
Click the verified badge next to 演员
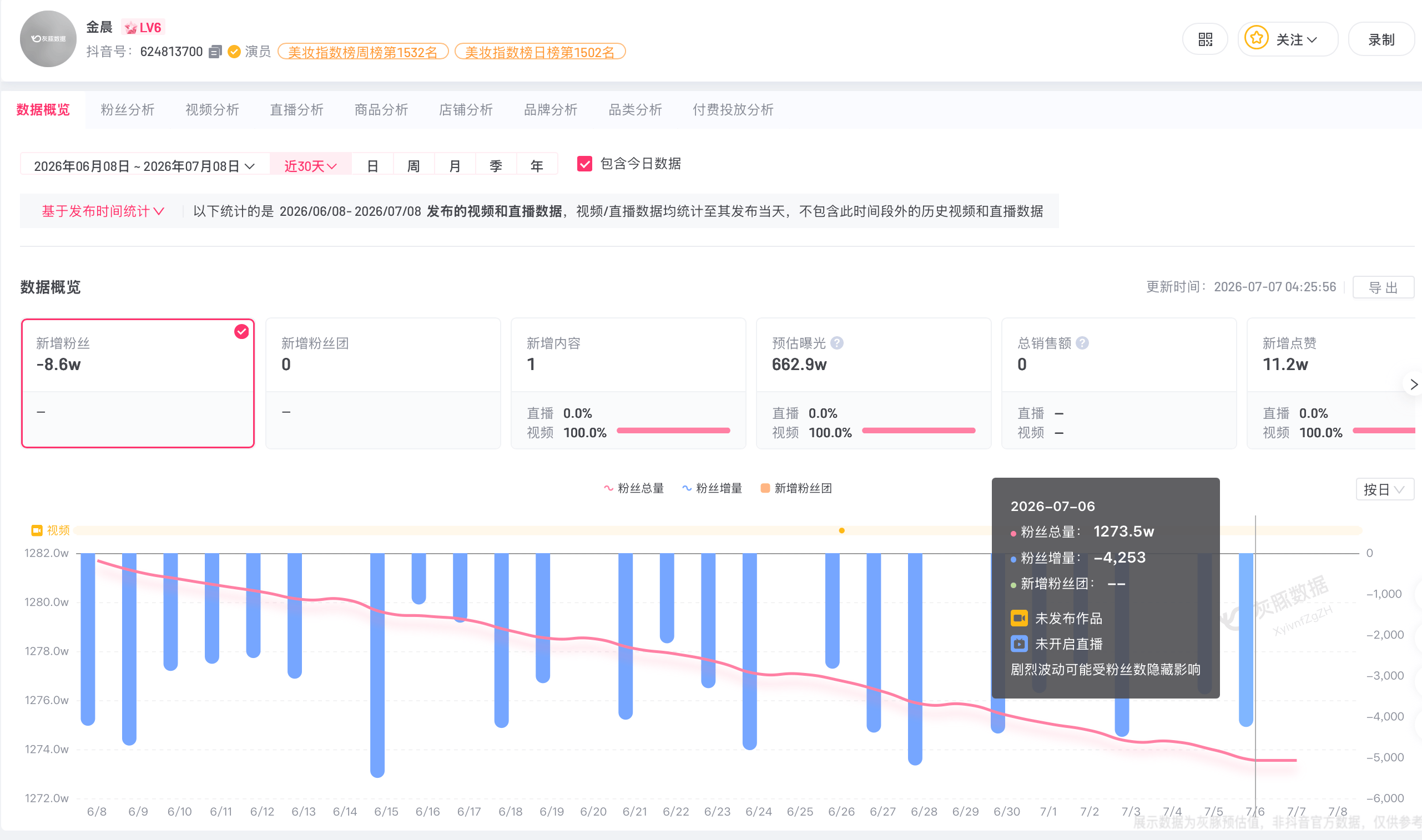[234, 52]
